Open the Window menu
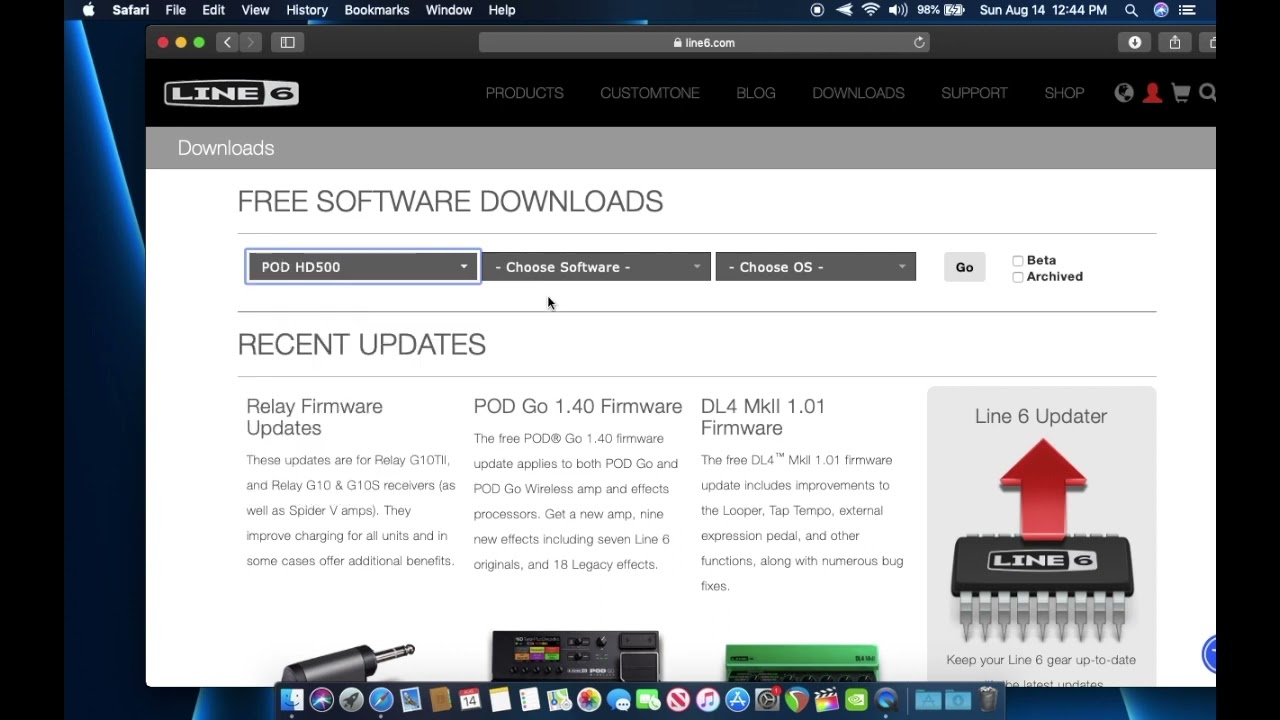The height and width of the screenshot is (720, 1280). (x=449, y=10)
